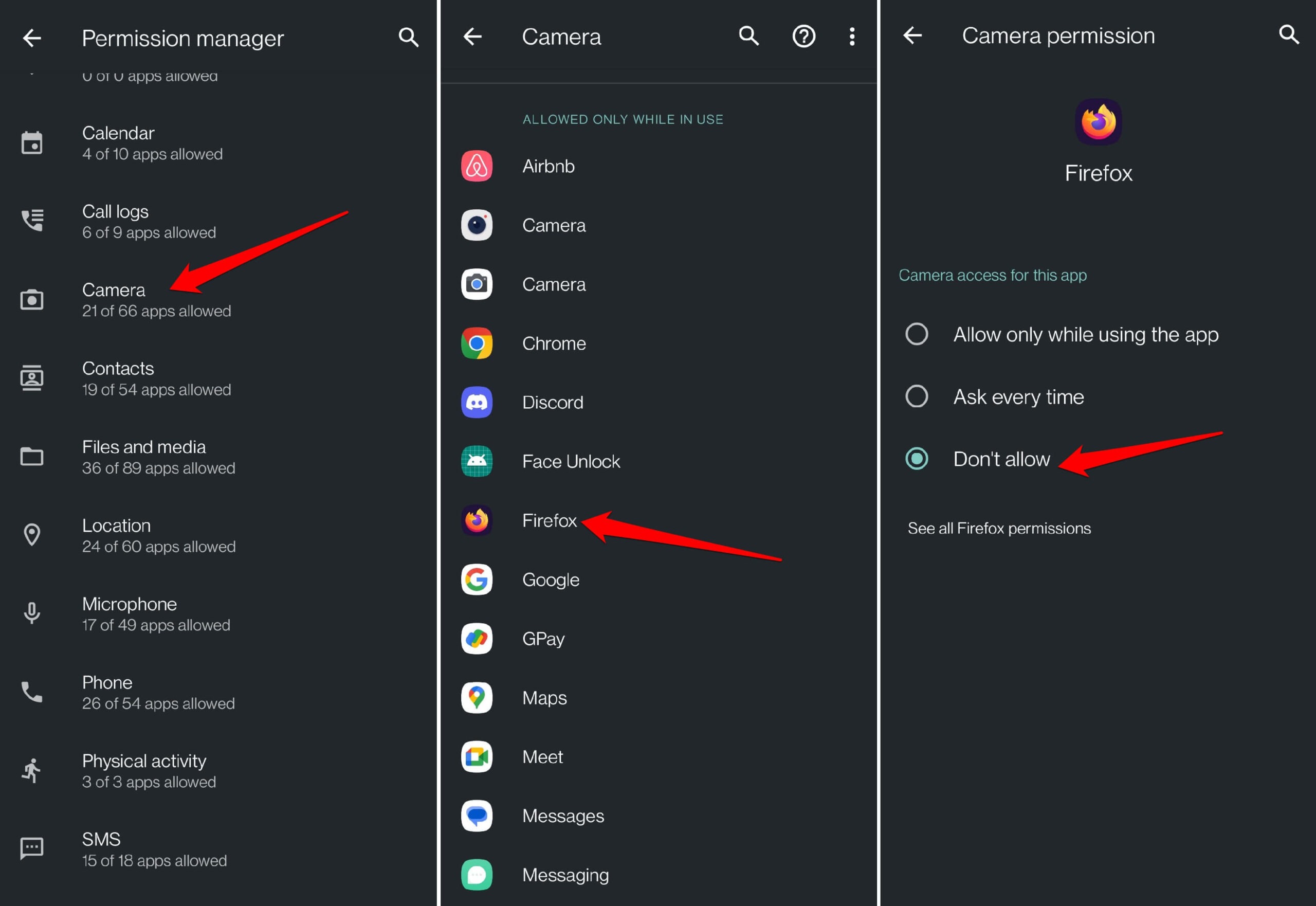Click the Airbnb icon
Screen dimensions: 1316x906
476,166
